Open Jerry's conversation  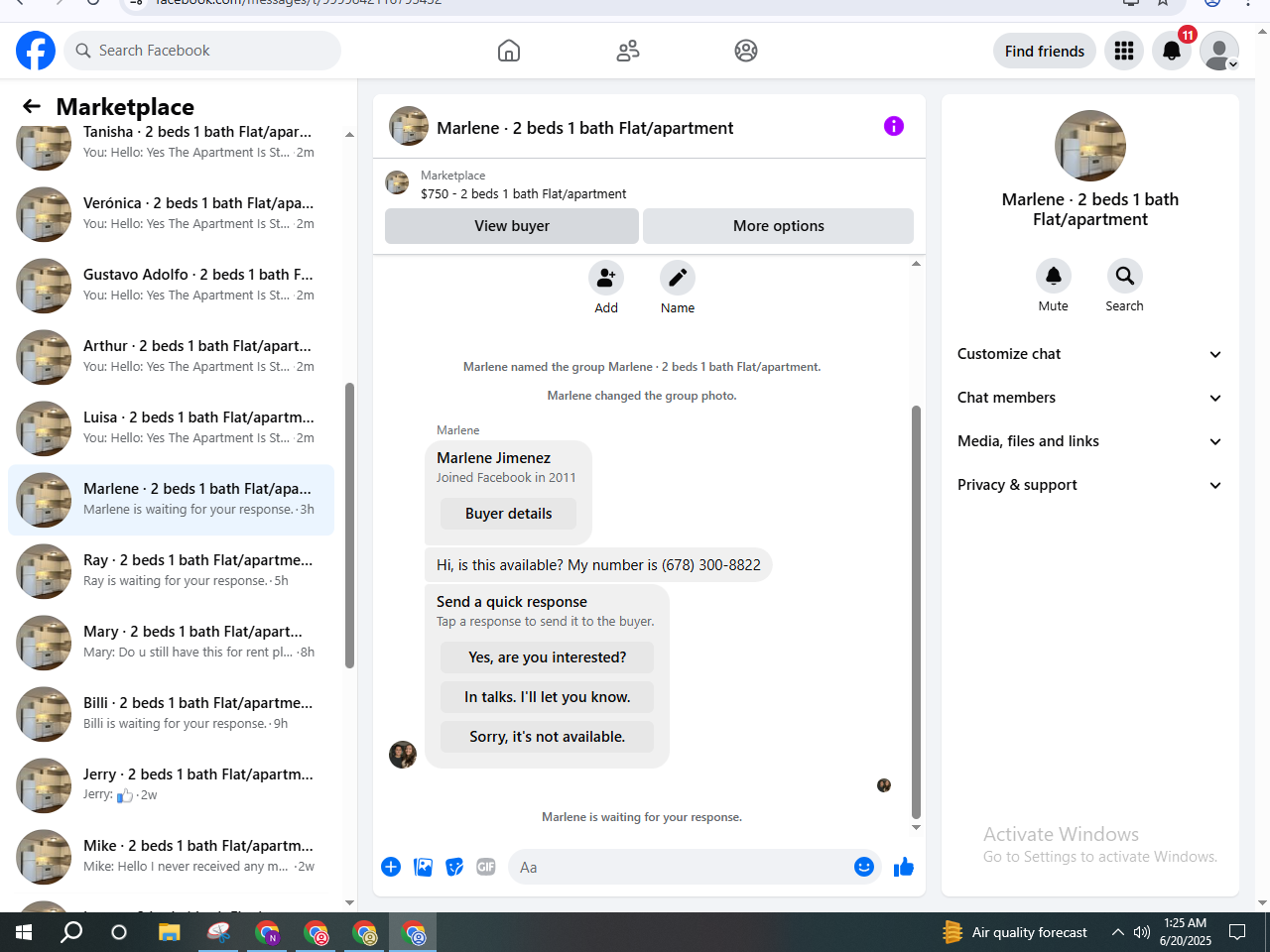(171, 785)
